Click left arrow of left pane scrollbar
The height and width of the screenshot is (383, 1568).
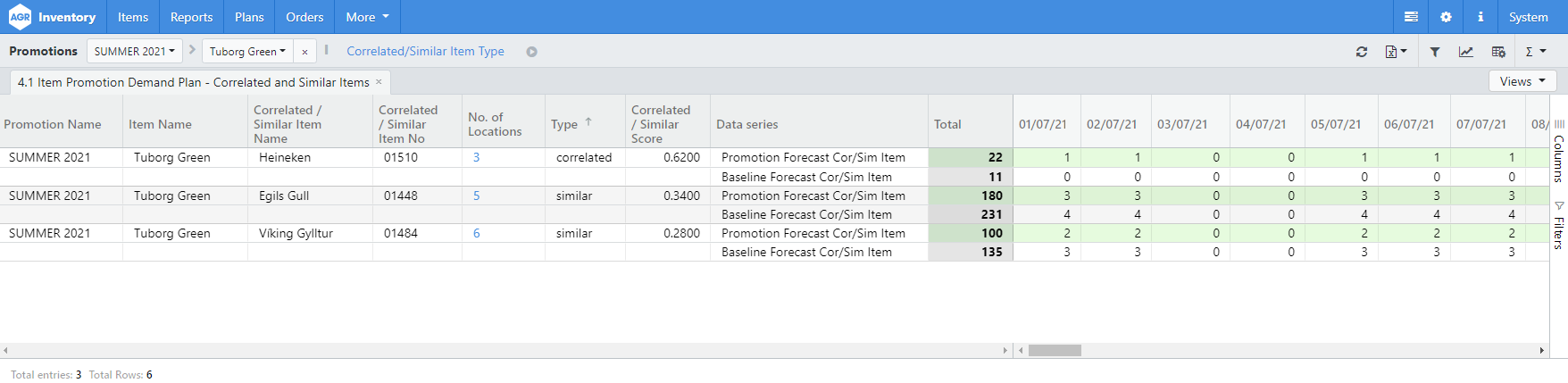(x=5, y=350)
